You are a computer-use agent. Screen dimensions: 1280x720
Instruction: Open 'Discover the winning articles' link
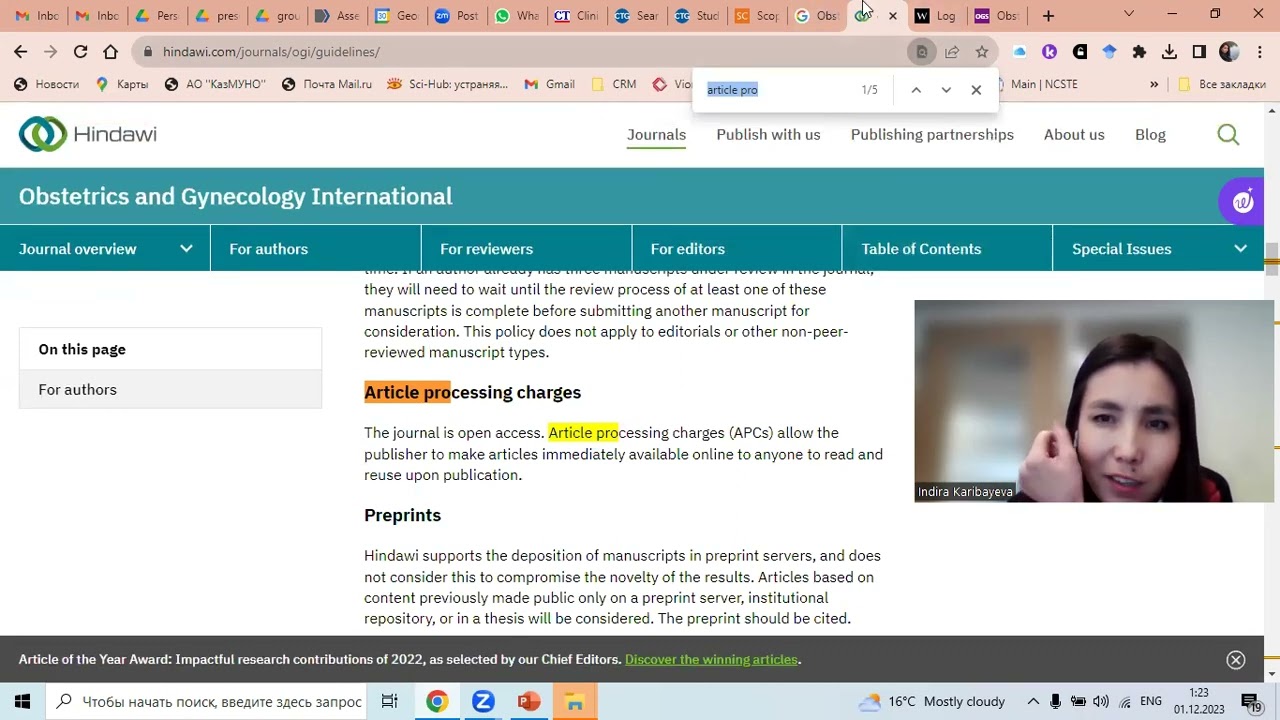(711, 660)
